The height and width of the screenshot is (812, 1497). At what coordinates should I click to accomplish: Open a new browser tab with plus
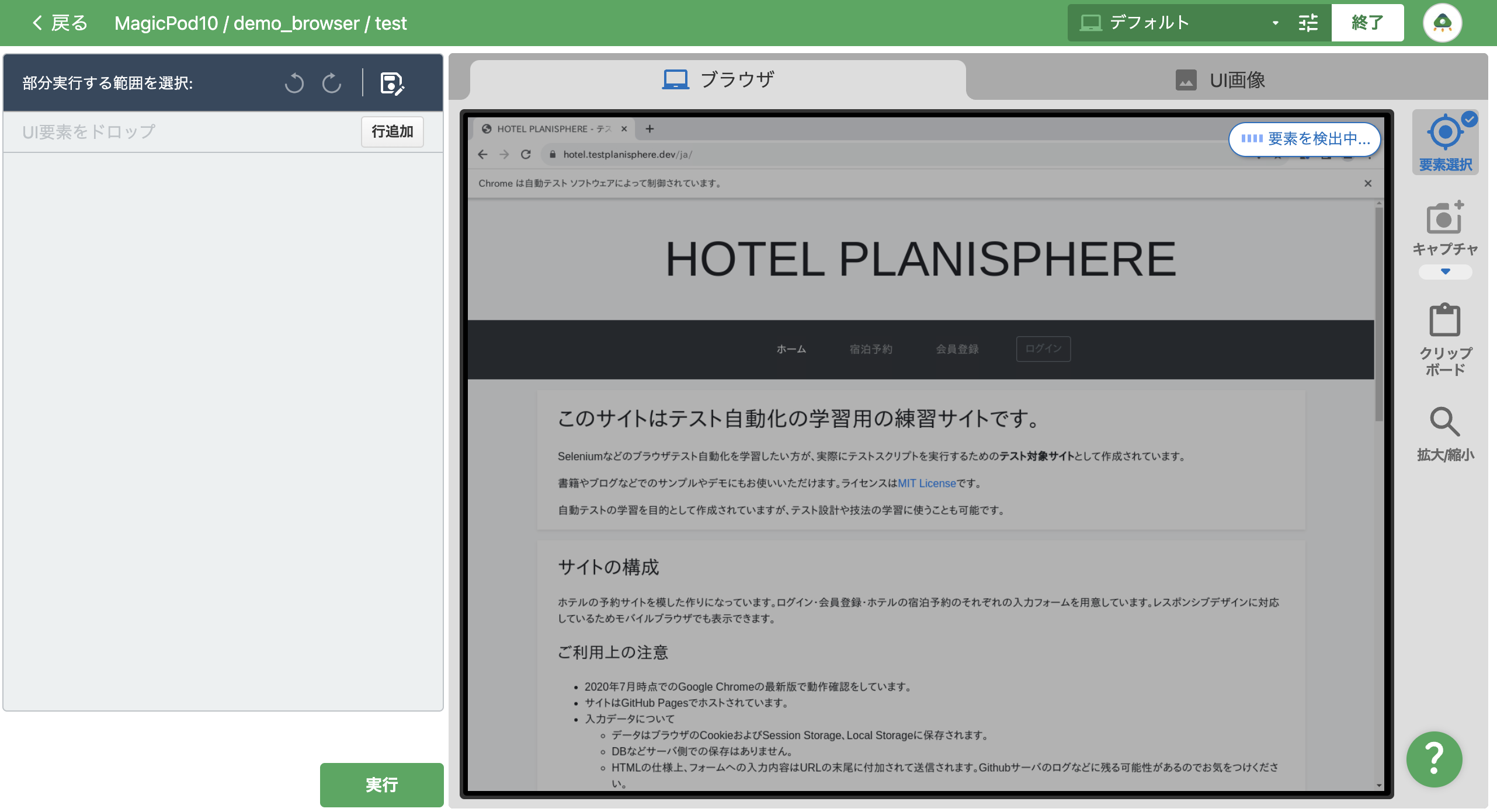[649, 129]
